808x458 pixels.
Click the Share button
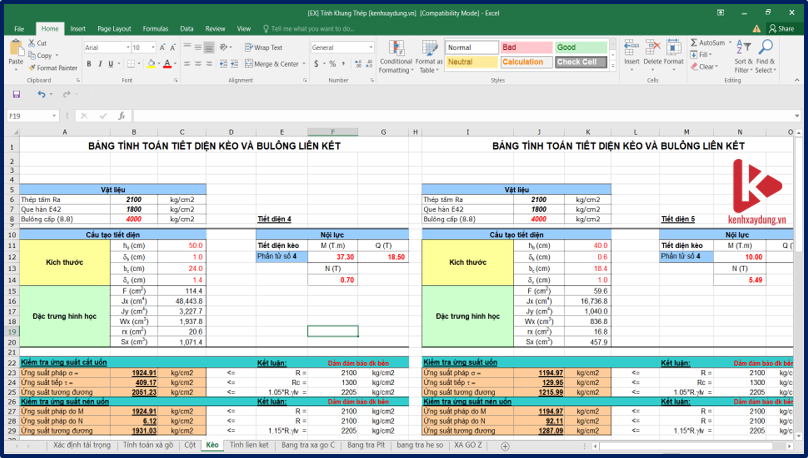pyautogui.click(x=780, y=29)
